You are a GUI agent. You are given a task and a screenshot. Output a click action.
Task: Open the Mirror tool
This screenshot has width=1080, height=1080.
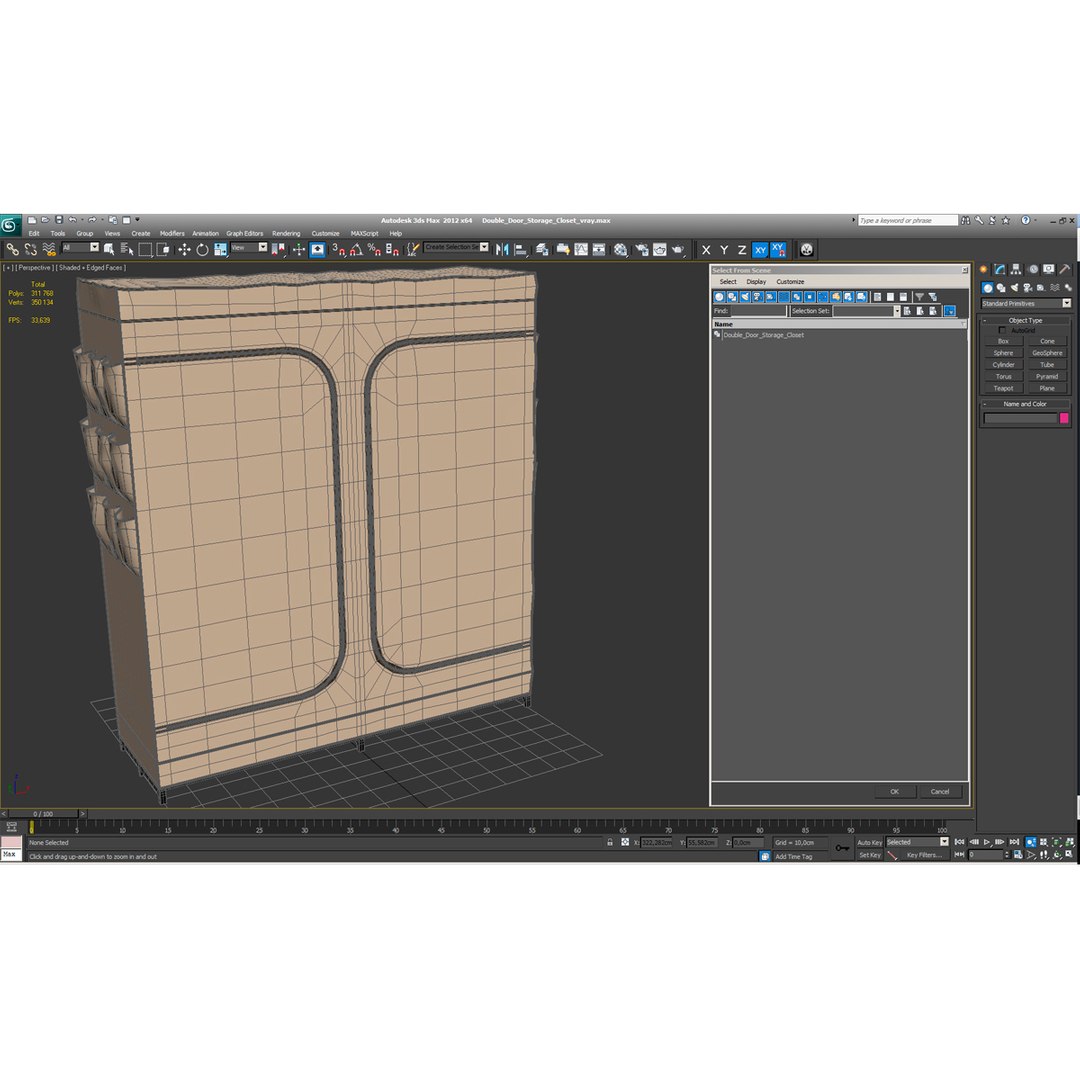pos(502,249)
